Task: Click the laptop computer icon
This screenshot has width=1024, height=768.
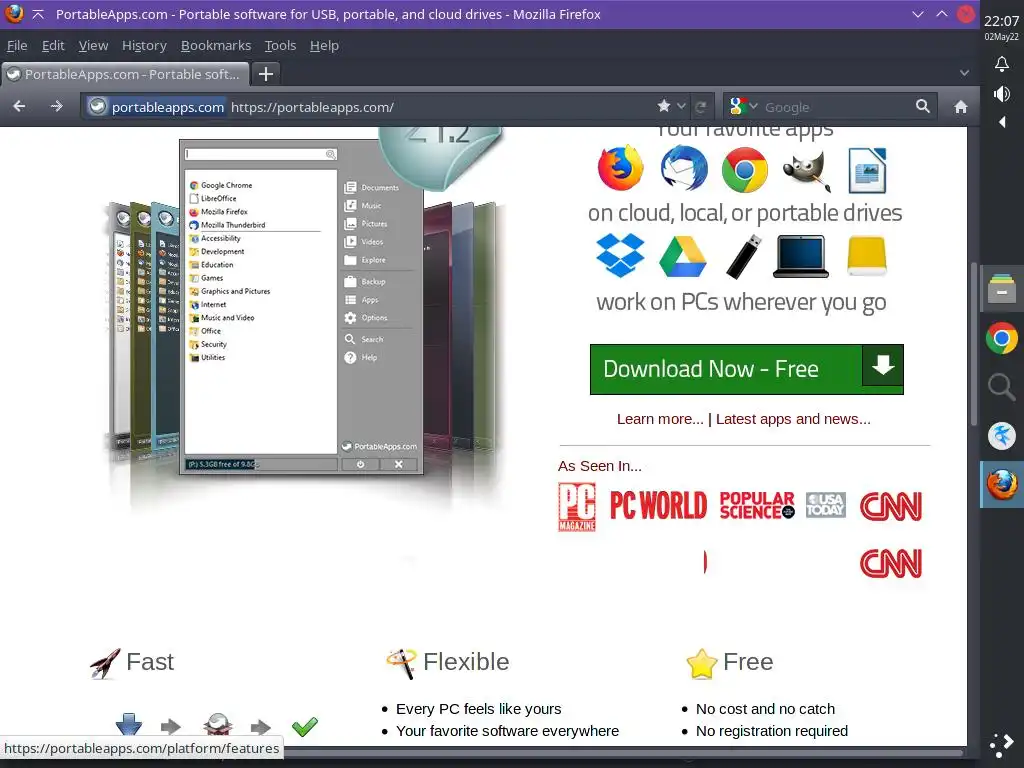Action: click(x=801, y=257)
